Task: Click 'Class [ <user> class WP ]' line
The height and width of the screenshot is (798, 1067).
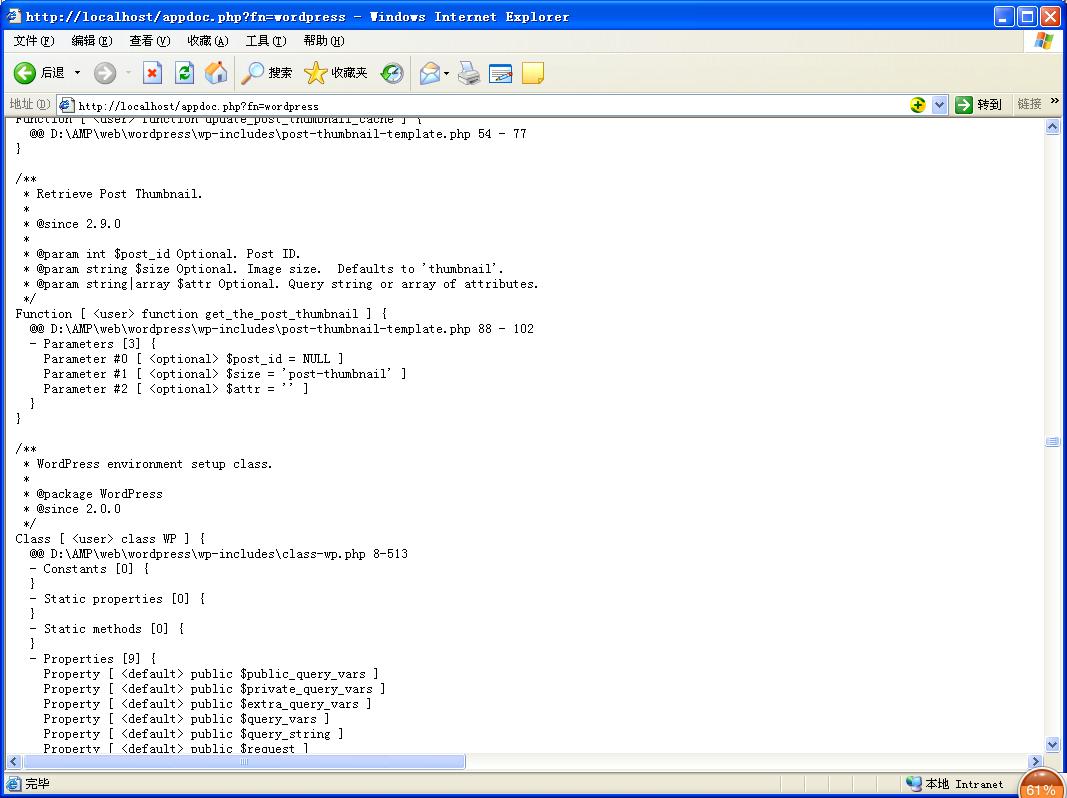Action: point(110,539)
